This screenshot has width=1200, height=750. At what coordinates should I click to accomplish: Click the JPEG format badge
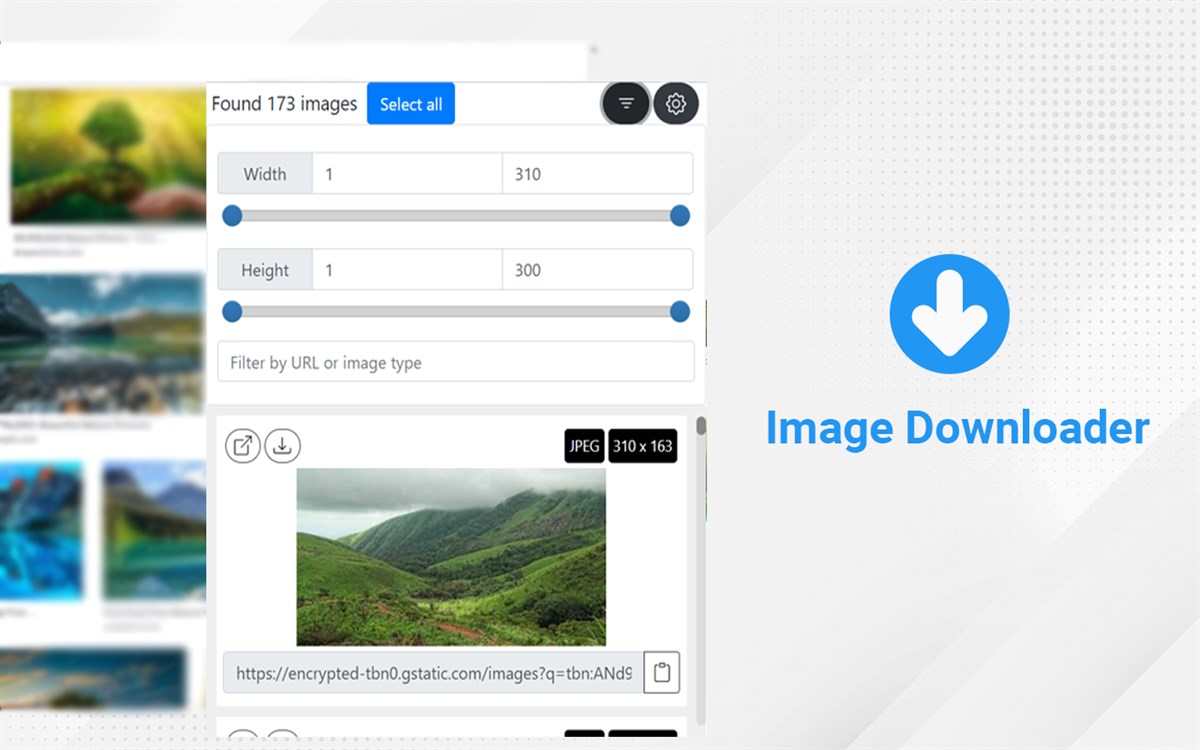point(583,447)
